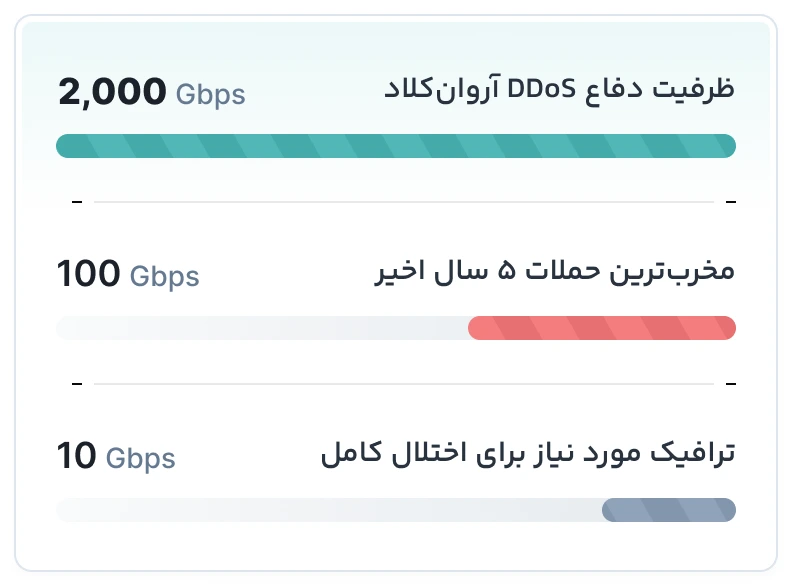Click the gray-blue 10 Gbps traffic bar
The width and height of the screenshot is (792, 586).
669,510
